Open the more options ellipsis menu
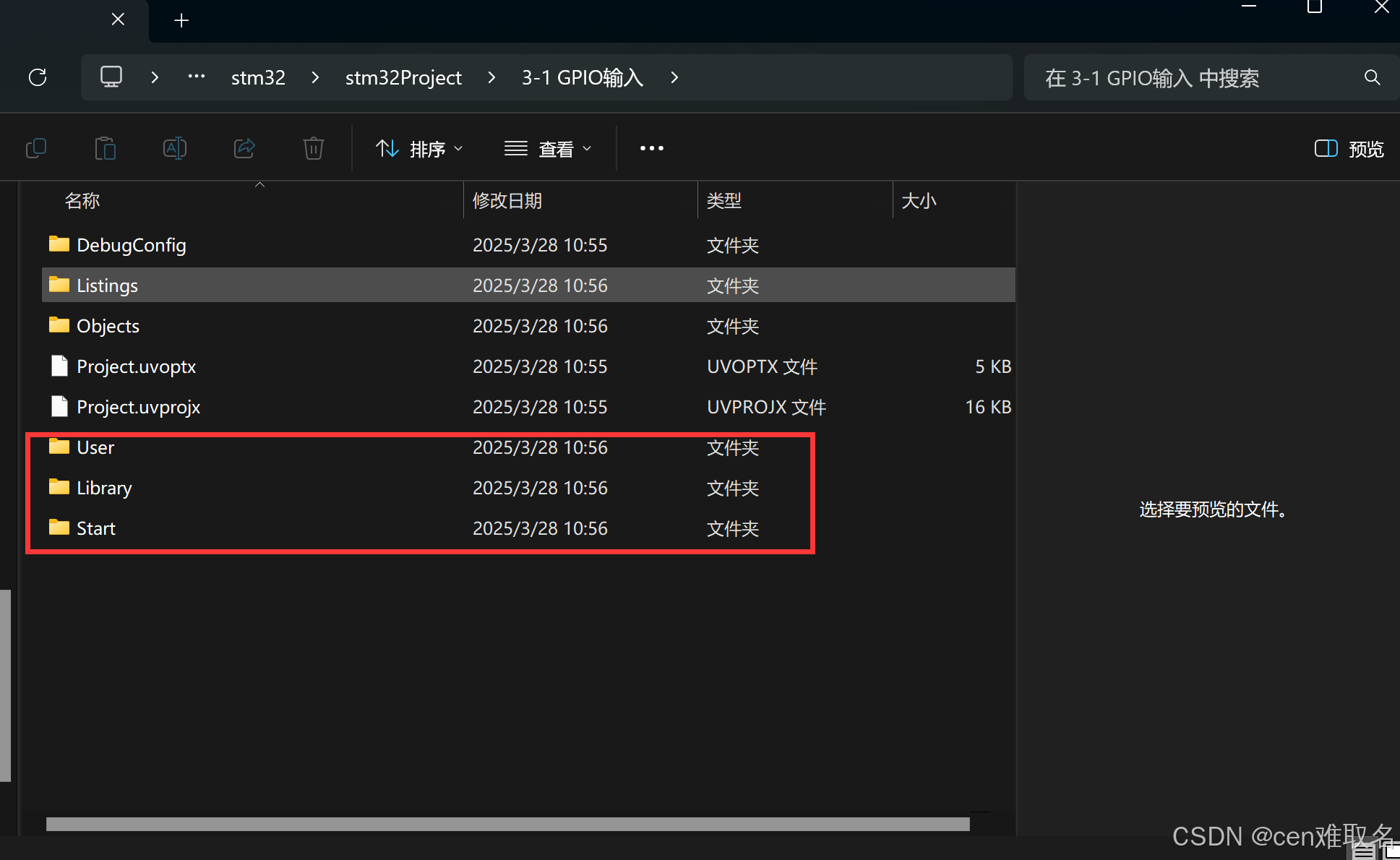 [651, 149]
